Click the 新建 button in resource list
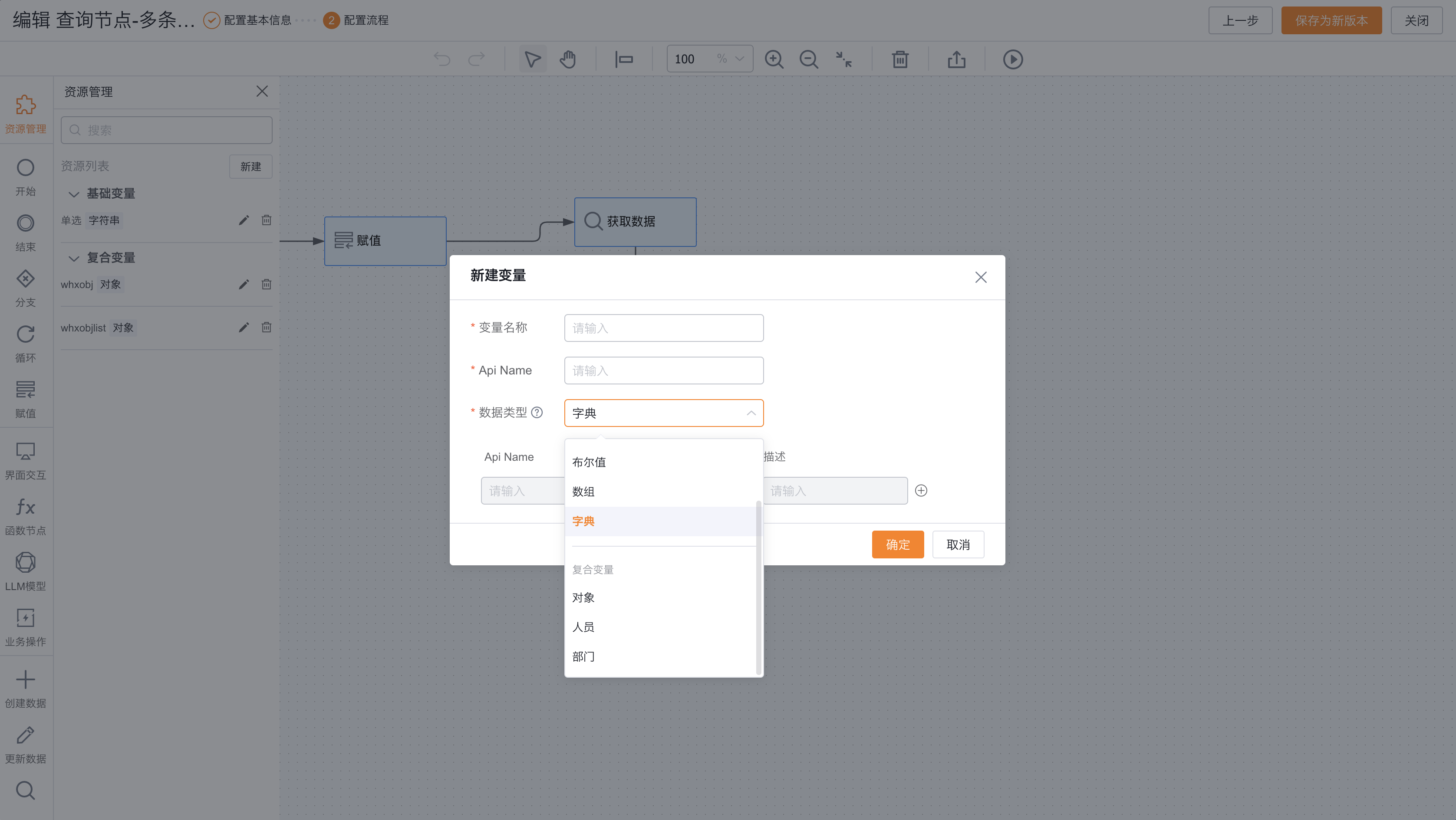The image size is (1456, 820). [x=250, y=167]
